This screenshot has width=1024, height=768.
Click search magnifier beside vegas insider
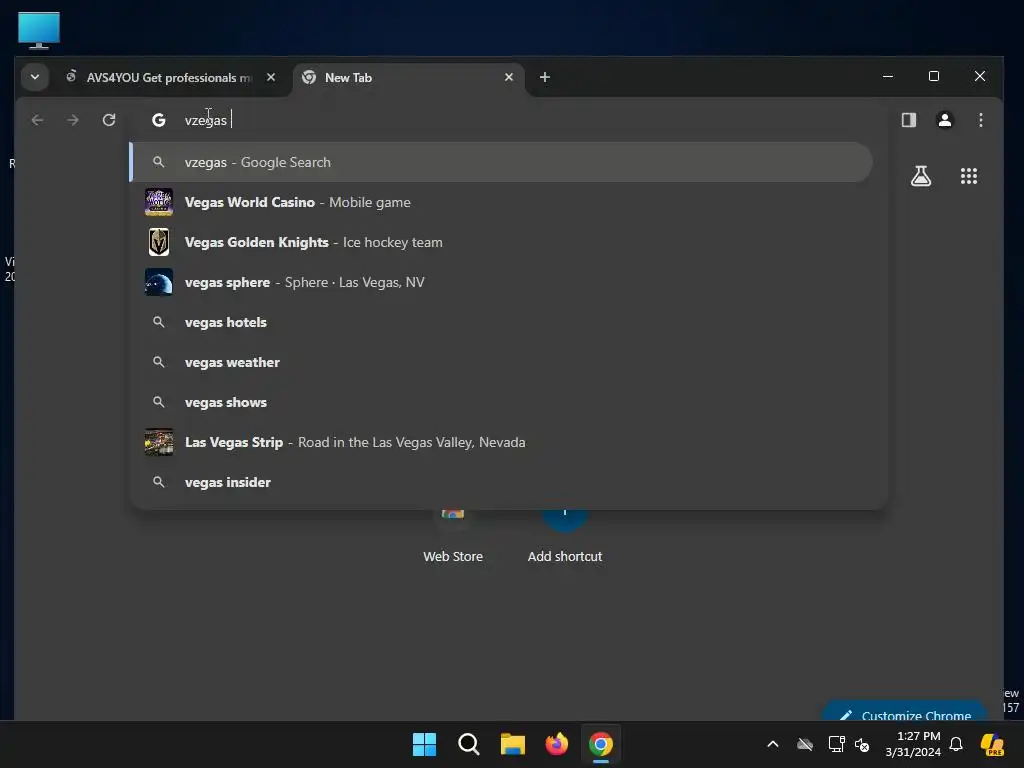pyautogui.click(x=159, y=482)
